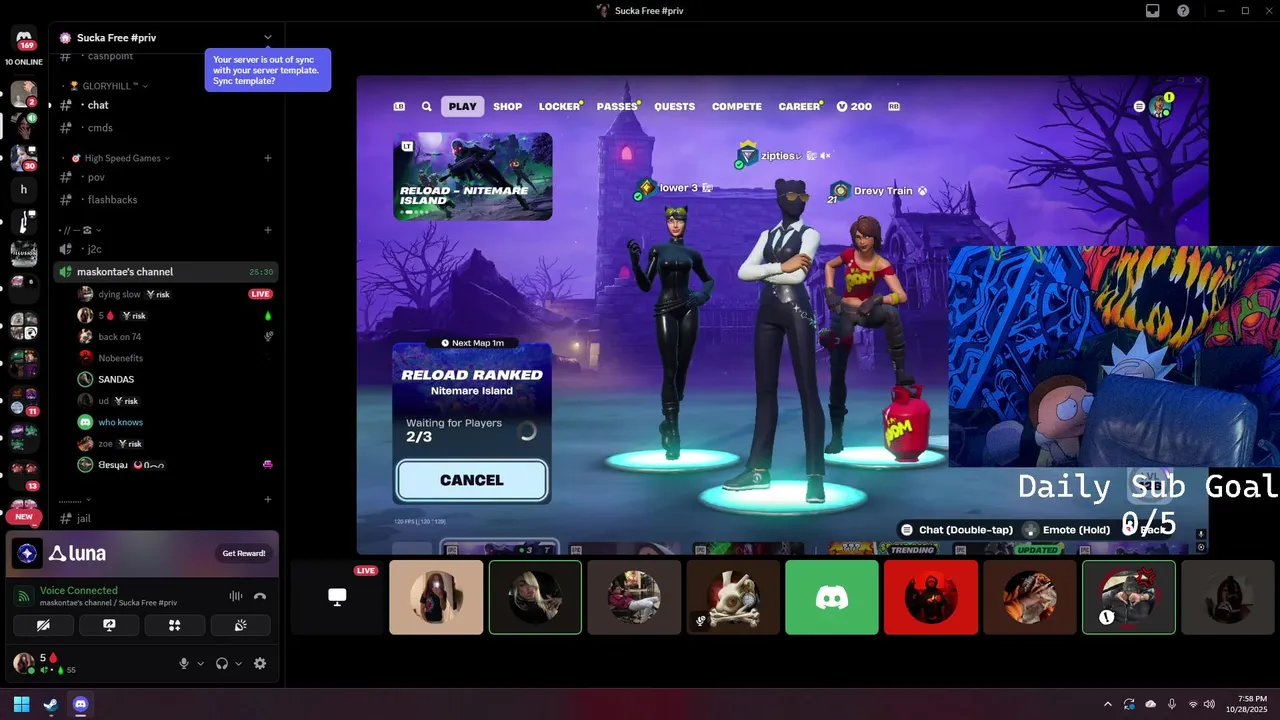Viewport: 1280px width, 720px height.
Task: Open the server labeled 'h' in sidebar
Action: pos(24,189)
